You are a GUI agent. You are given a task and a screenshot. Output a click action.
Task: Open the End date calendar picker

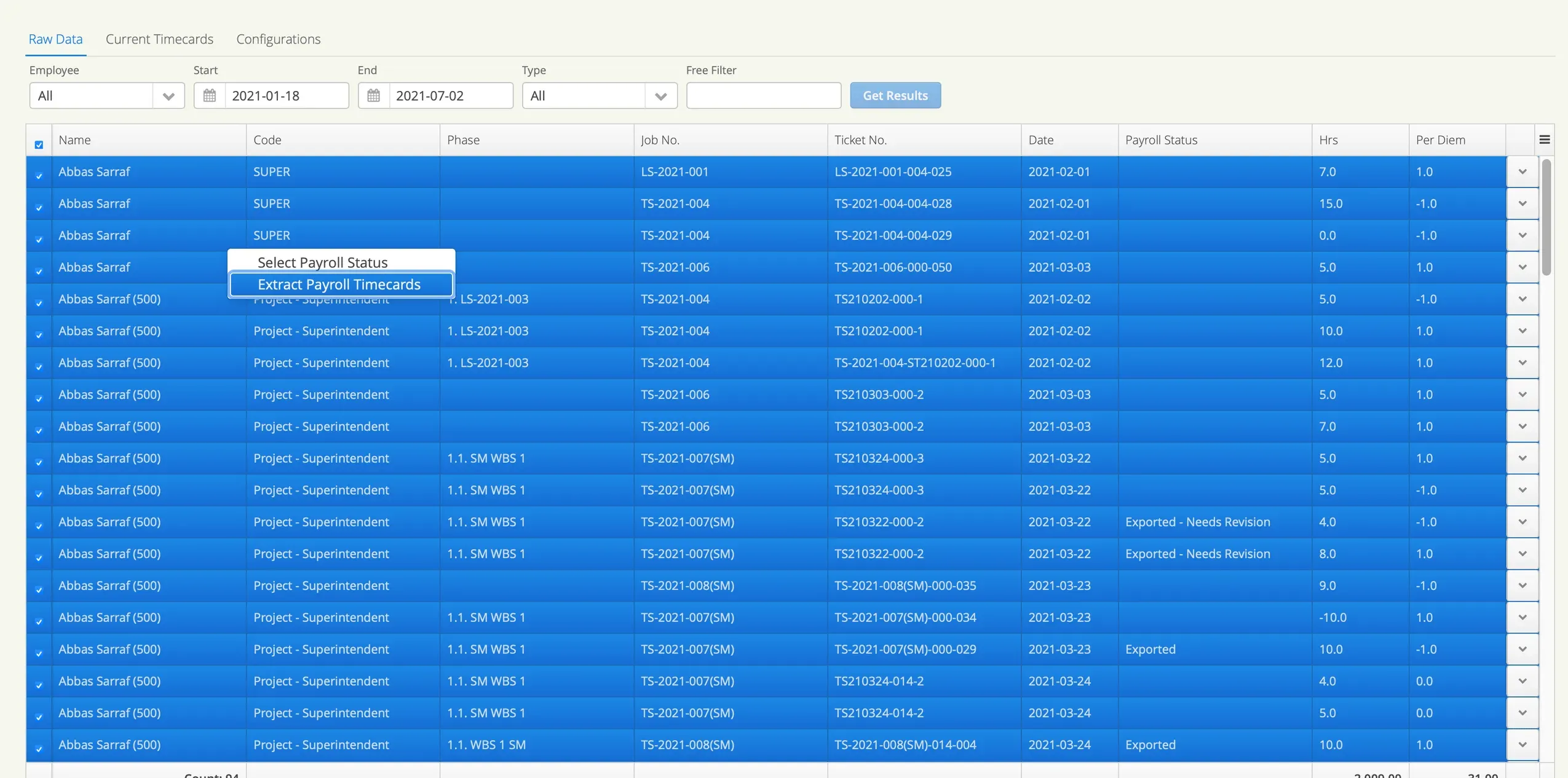(373, 95)
